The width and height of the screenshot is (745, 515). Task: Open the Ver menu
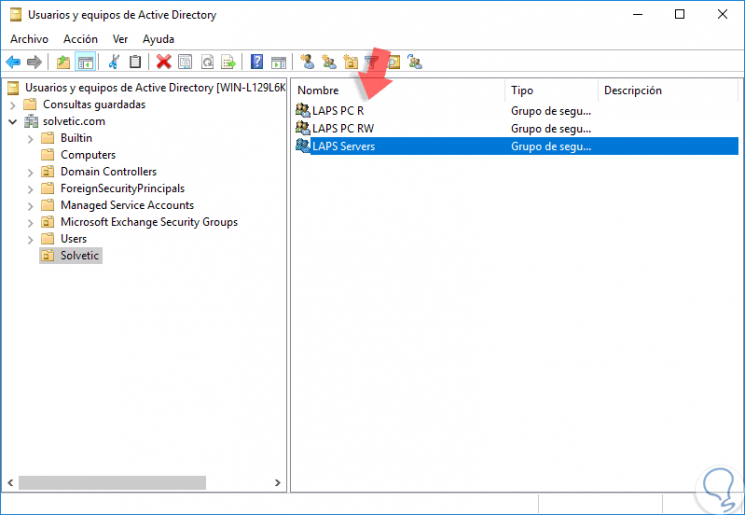[x=120, y=39]
